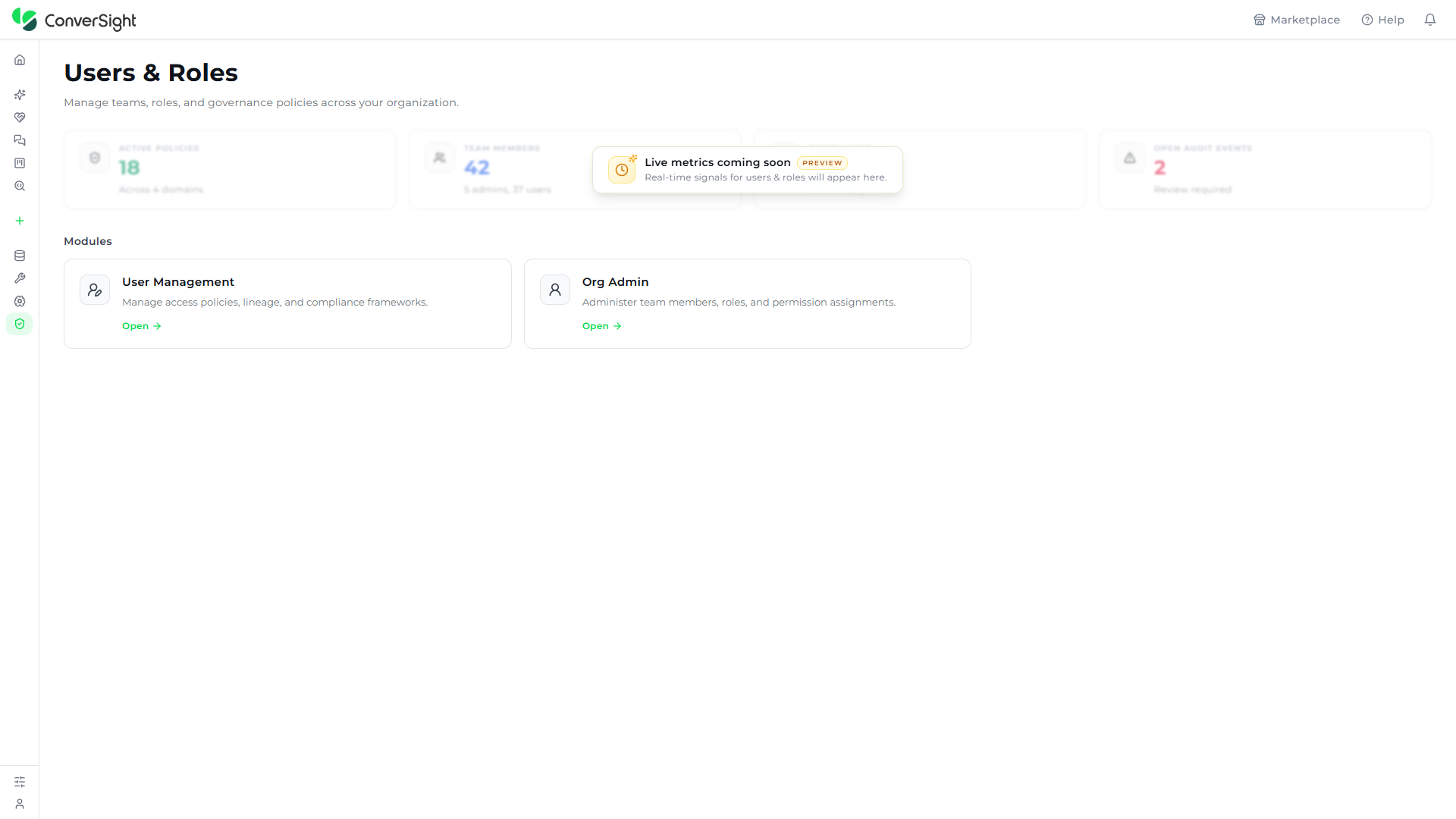Click the green plus sidebar icon
This screenshot has width=1456, height=819.
tap(20, 221)
